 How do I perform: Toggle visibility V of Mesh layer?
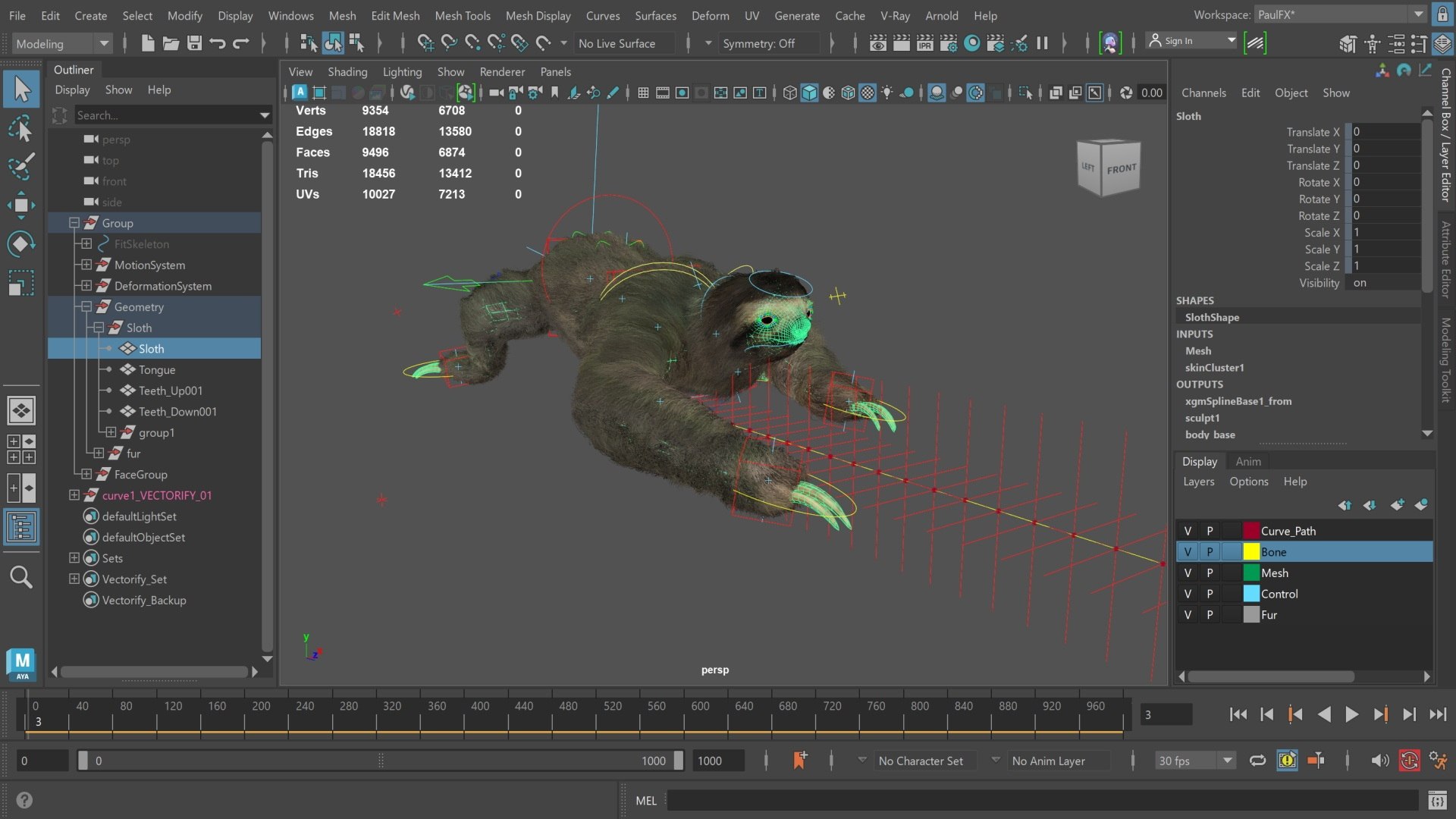(1188, 573)
